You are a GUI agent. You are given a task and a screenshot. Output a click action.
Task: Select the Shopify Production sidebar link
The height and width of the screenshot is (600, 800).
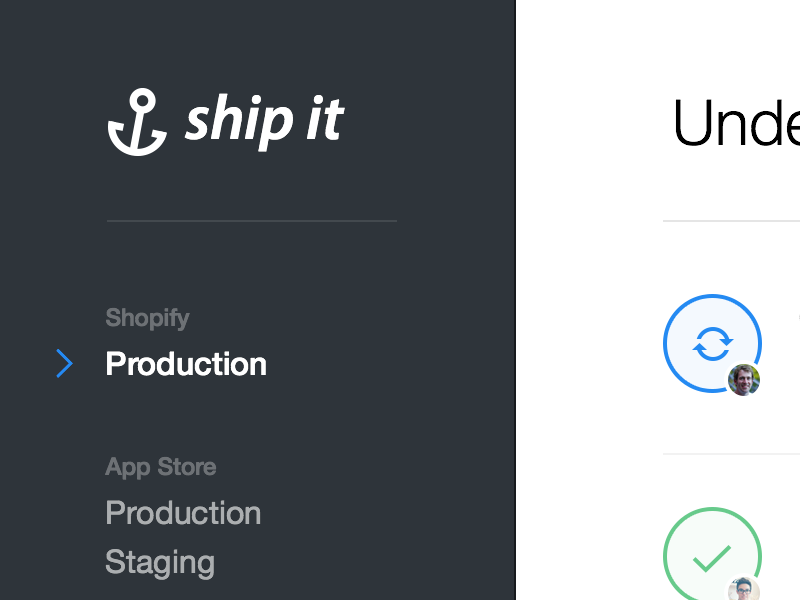[186, 363]
